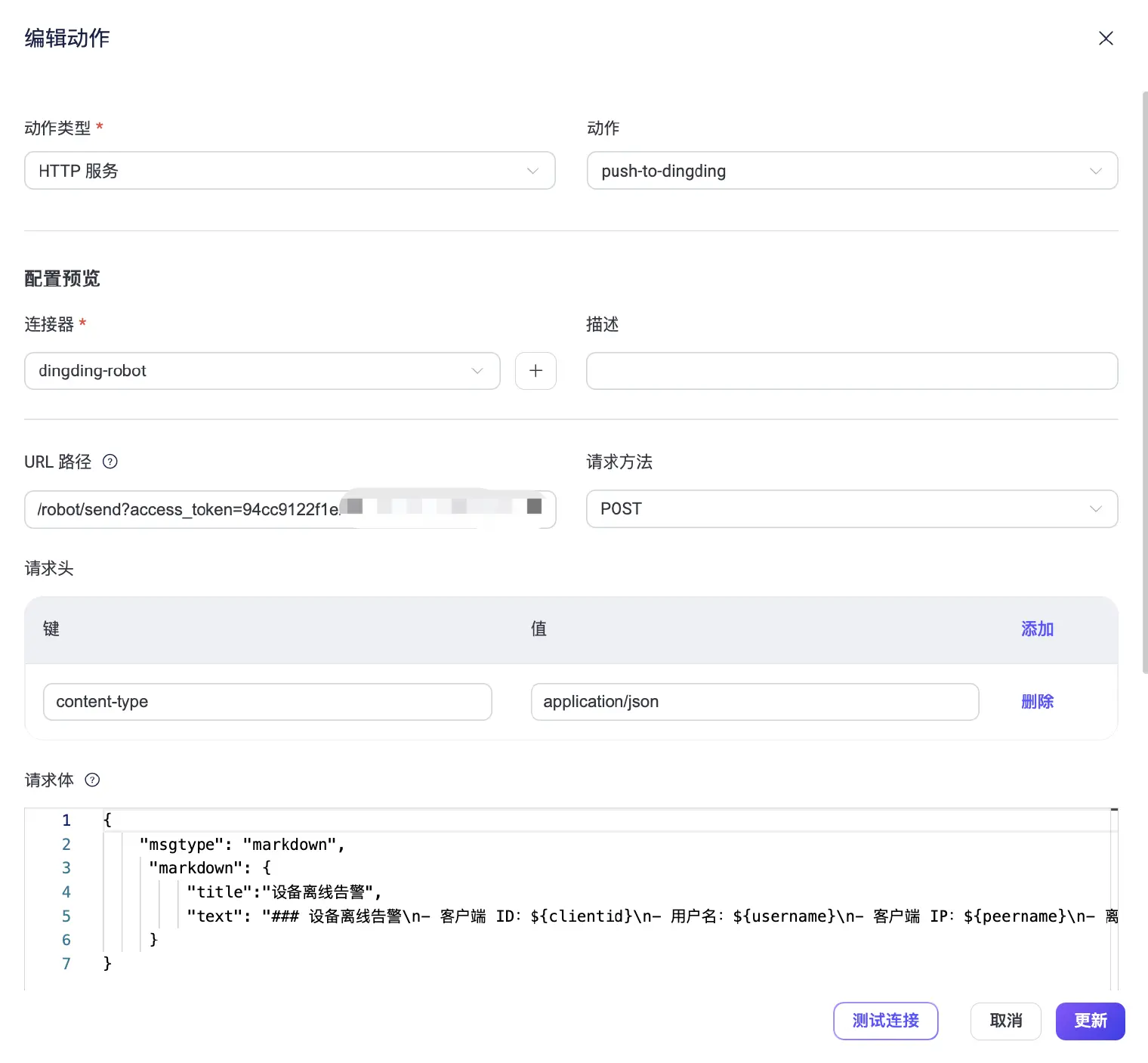This screenshot has width=1148, height=1063.
Task: Click line 5 text in request body editor
Action: pos(604,916)
